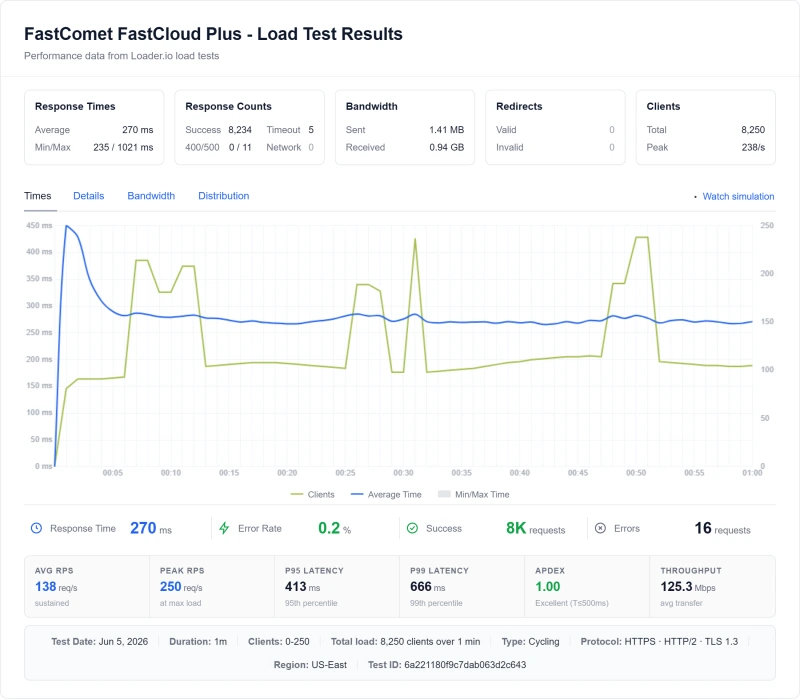
Task: Click the Type: Cycling text
Action: (530, 641)
